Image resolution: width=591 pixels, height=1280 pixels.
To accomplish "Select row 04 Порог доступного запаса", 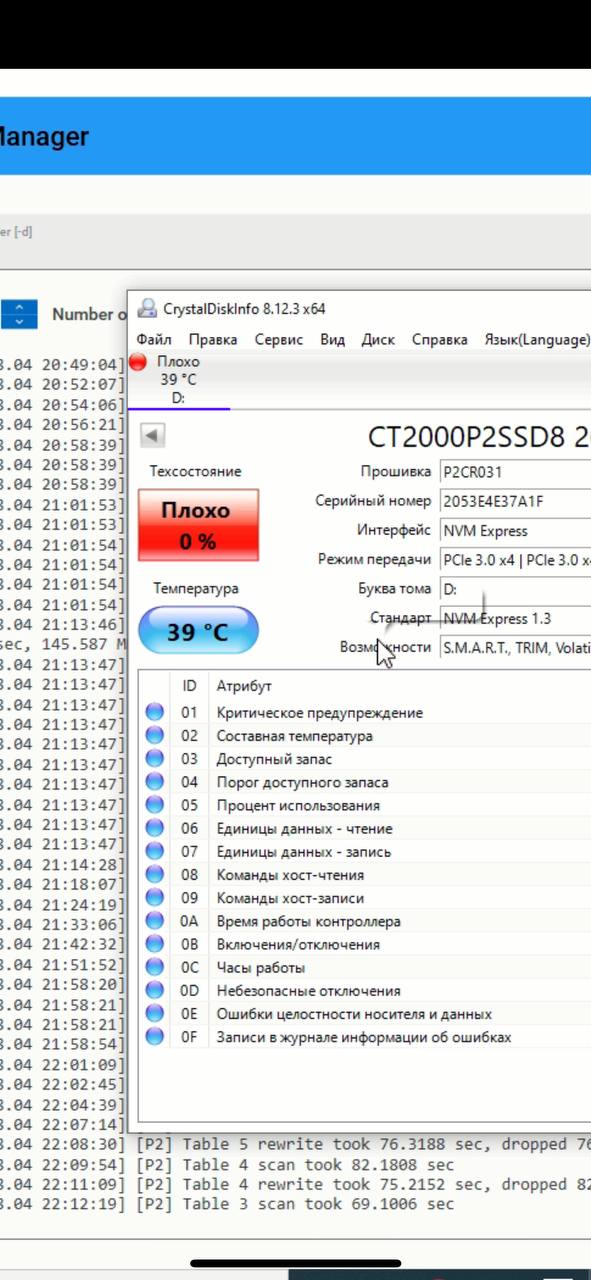I will pyautogui.click(x=365, y=782).
